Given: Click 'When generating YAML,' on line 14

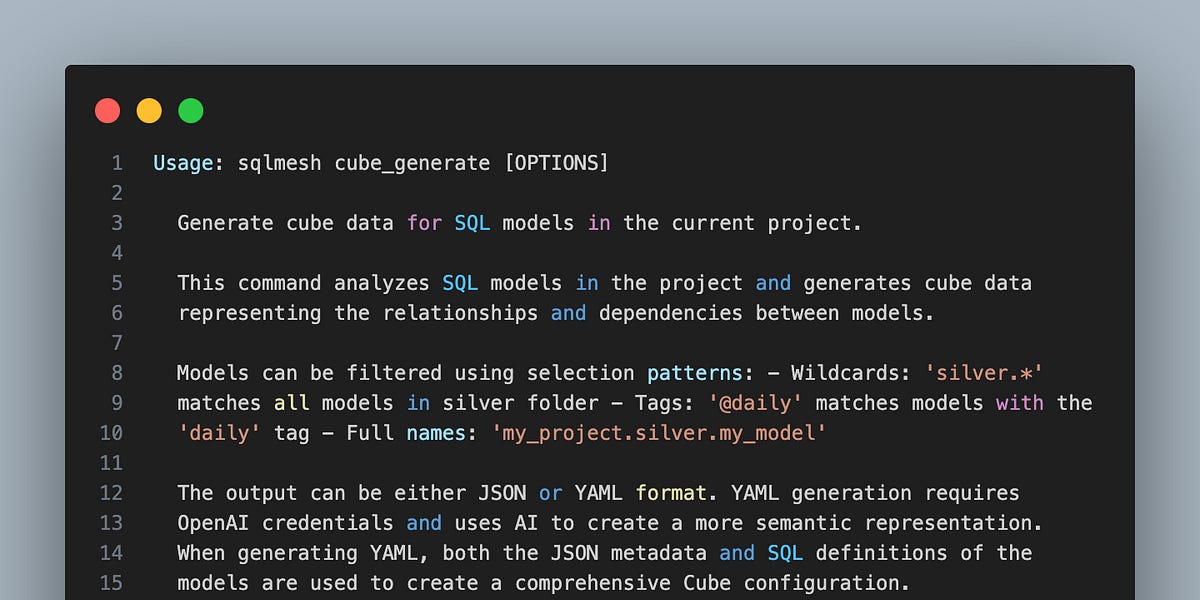Looking at the screenshot, I should tap(303, 553).
